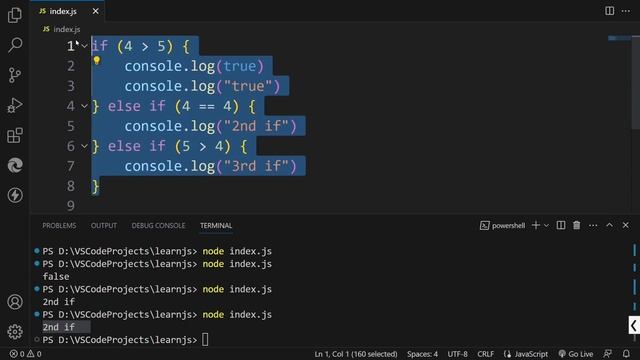Change line endings via CRLF
The width and height of the screenshot is (640, 360).
pyautogui.click(x=485, y=354)
